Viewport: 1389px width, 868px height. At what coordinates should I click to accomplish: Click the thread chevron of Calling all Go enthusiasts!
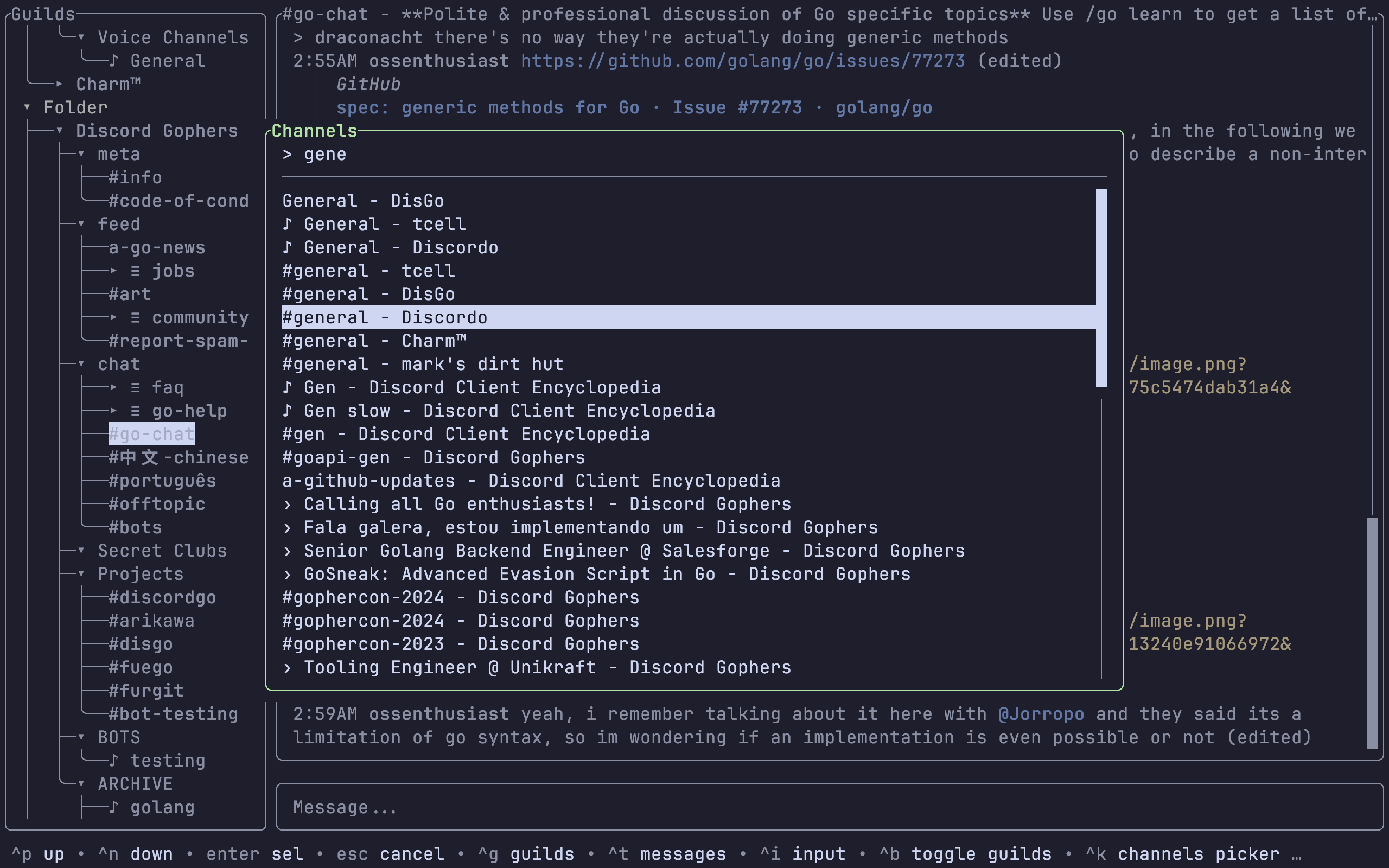tap(288, 504)
